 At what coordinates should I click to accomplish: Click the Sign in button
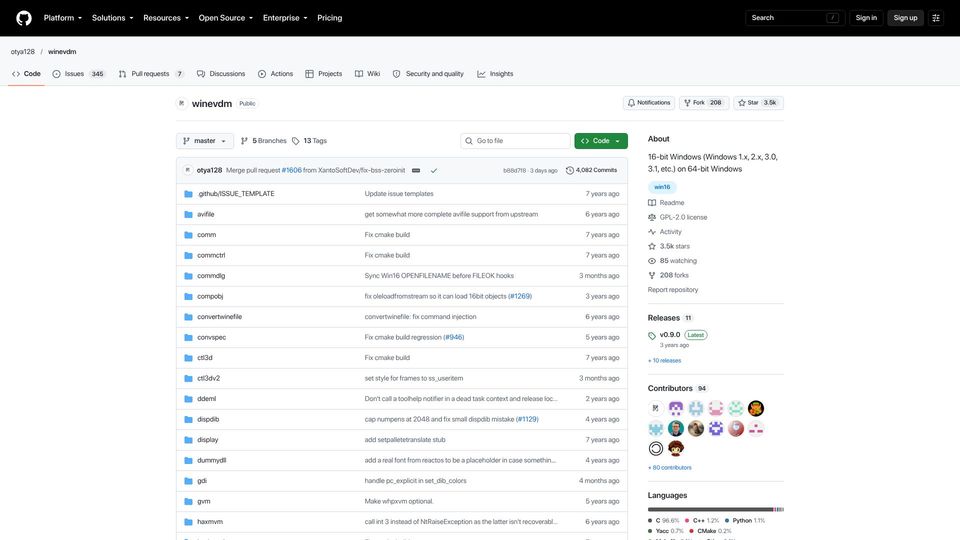(866, 18)
